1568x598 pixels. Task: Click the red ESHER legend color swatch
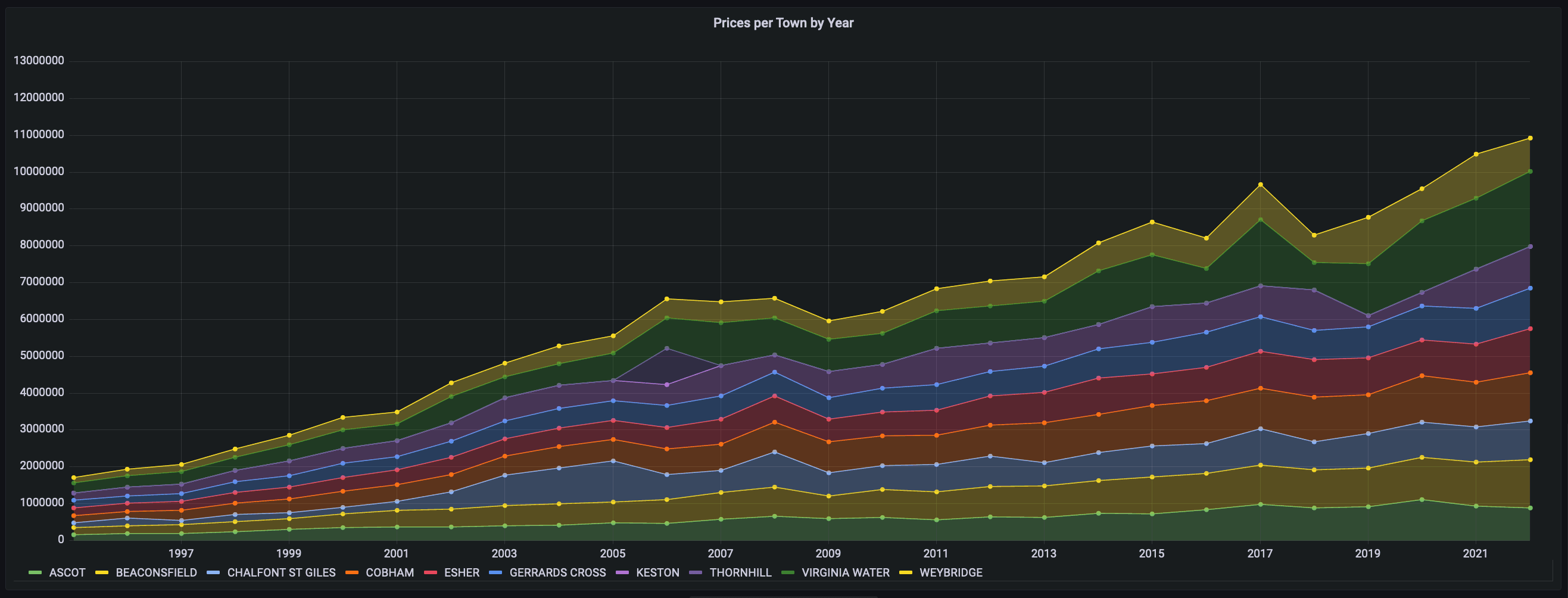431,572
